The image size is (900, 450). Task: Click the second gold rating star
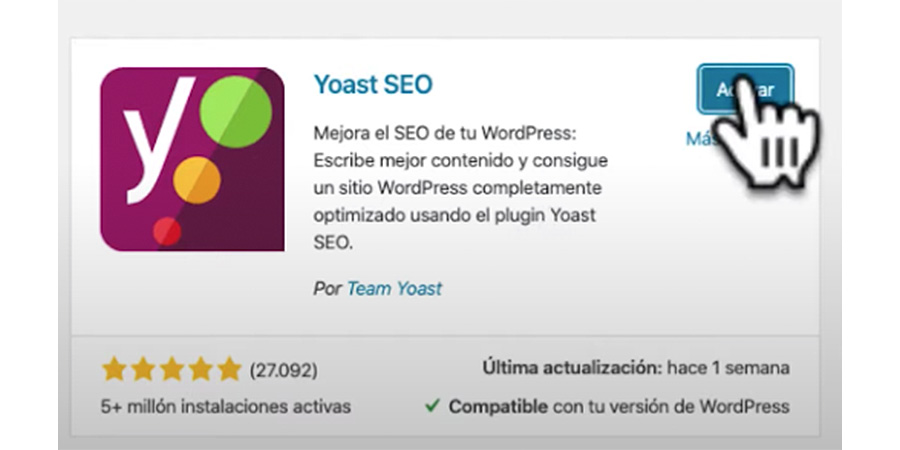(143, 369)
